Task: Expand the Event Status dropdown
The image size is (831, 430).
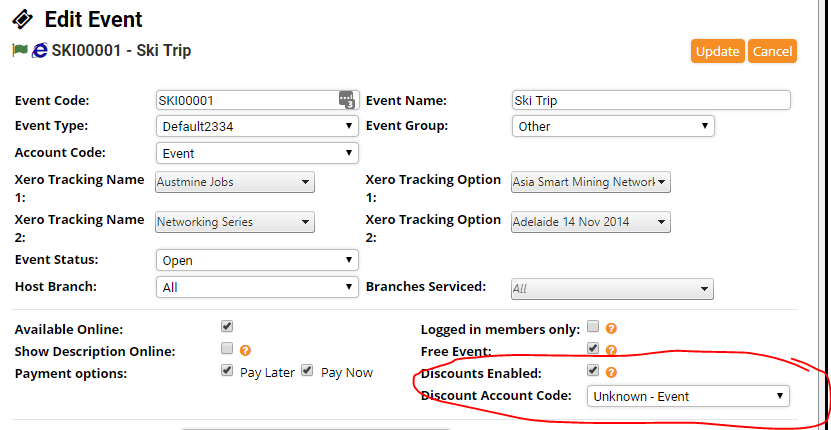Action: pyautogui.click(x=257, y=260)
